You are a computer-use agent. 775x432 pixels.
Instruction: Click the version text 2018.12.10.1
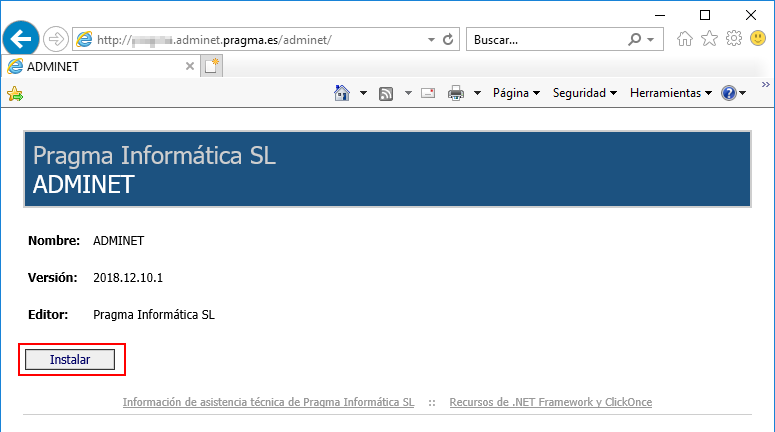coord(128,278)
